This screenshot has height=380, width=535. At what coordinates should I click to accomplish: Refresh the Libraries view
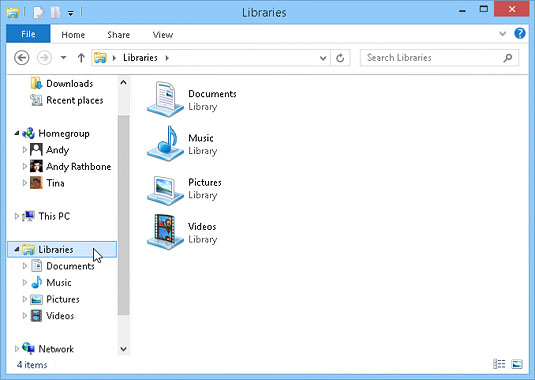click(x=340, y=58)
